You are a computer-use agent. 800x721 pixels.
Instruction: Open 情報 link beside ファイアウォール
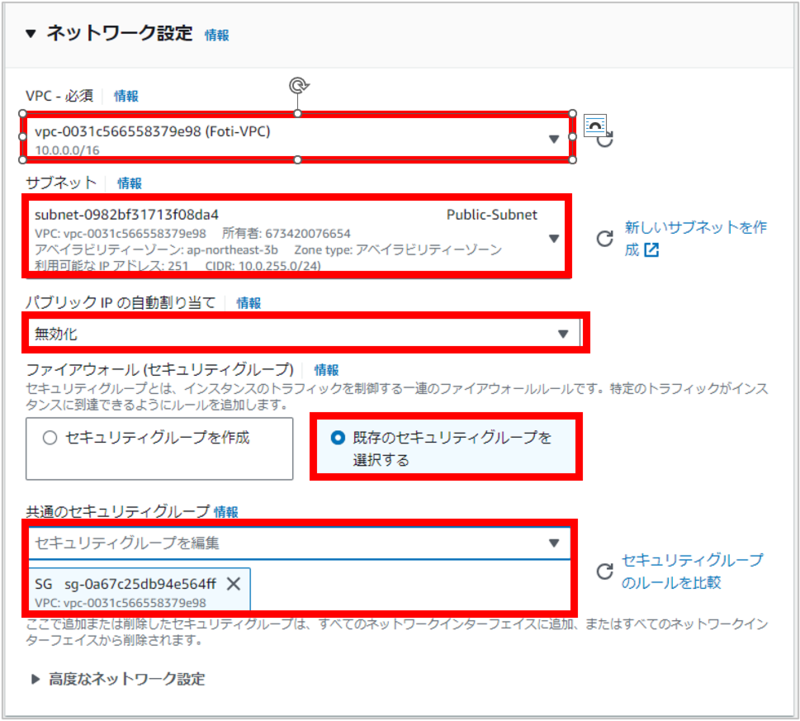tap(327, 370)
